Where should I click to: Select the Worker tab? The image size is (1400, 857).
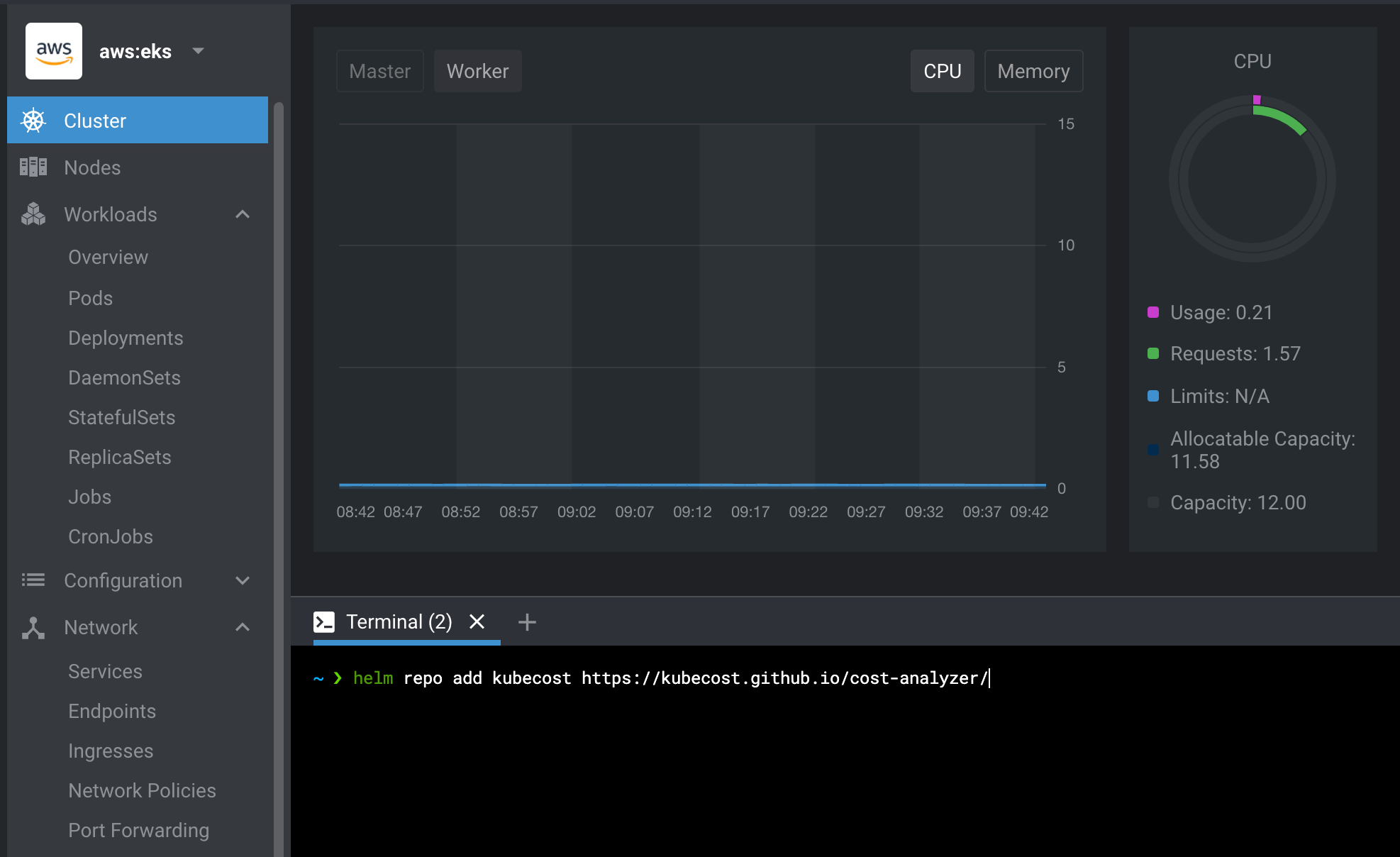tap(477, 70)
